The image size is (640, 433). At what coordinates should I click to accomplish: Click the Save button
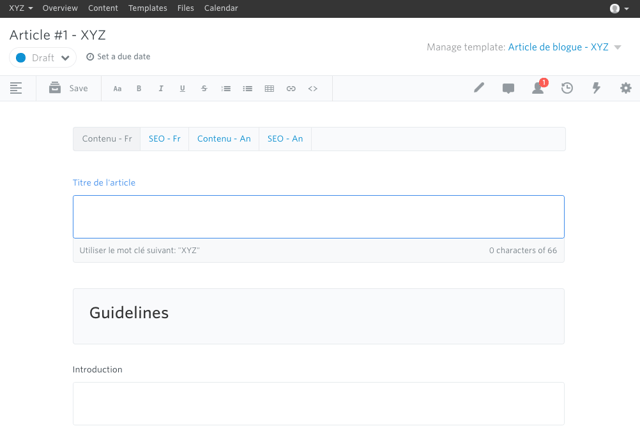(x=69, y=89)
